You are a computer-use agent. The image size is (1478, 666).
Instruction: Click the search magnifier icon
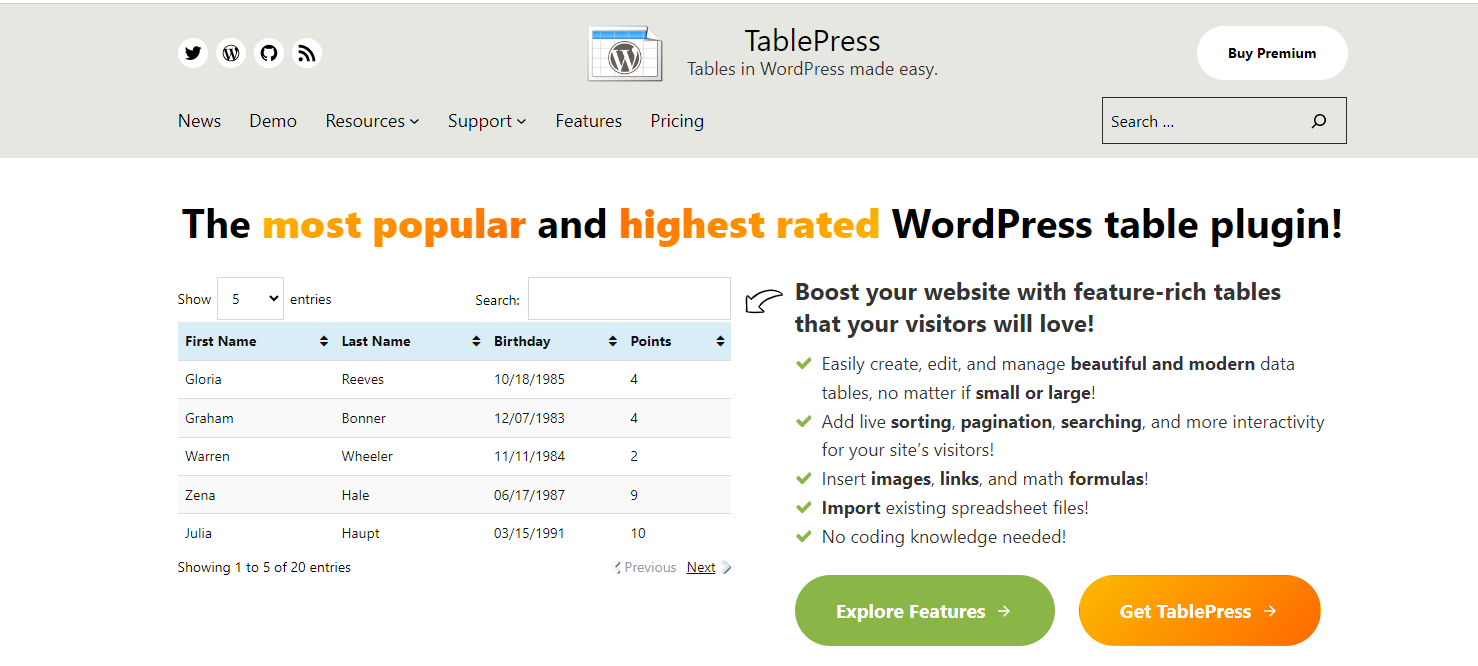point(1319,121)
